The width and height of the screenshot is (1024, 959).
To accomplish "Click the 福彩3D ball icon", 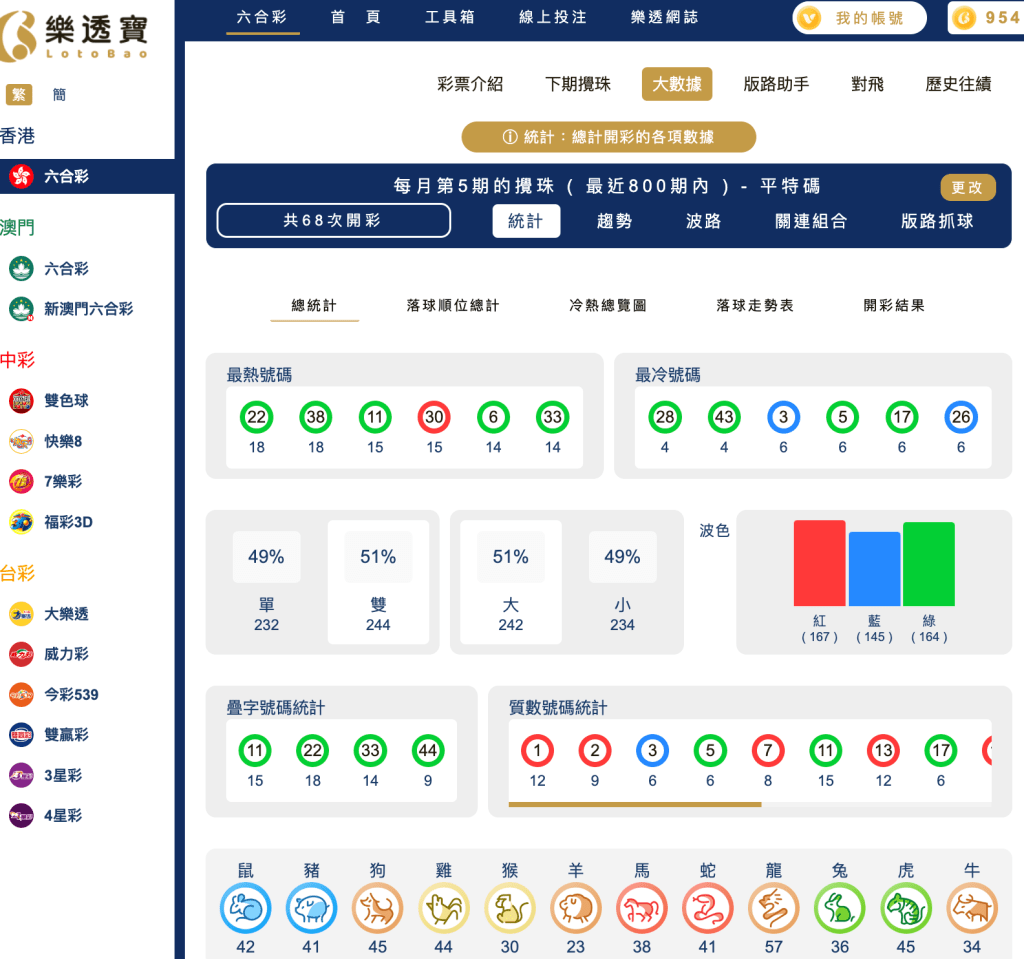I will coord(24,521).
